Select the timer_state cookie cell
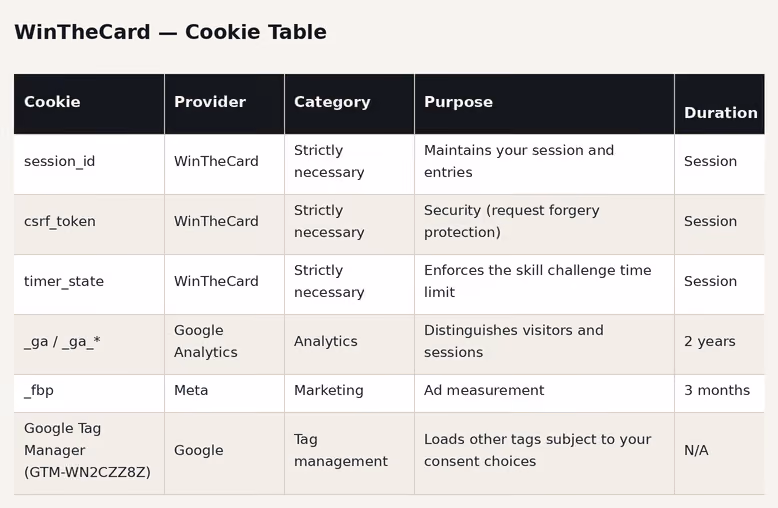Viewport: 778px width, 508px height. pyautogui.click(x=89, y=284)
